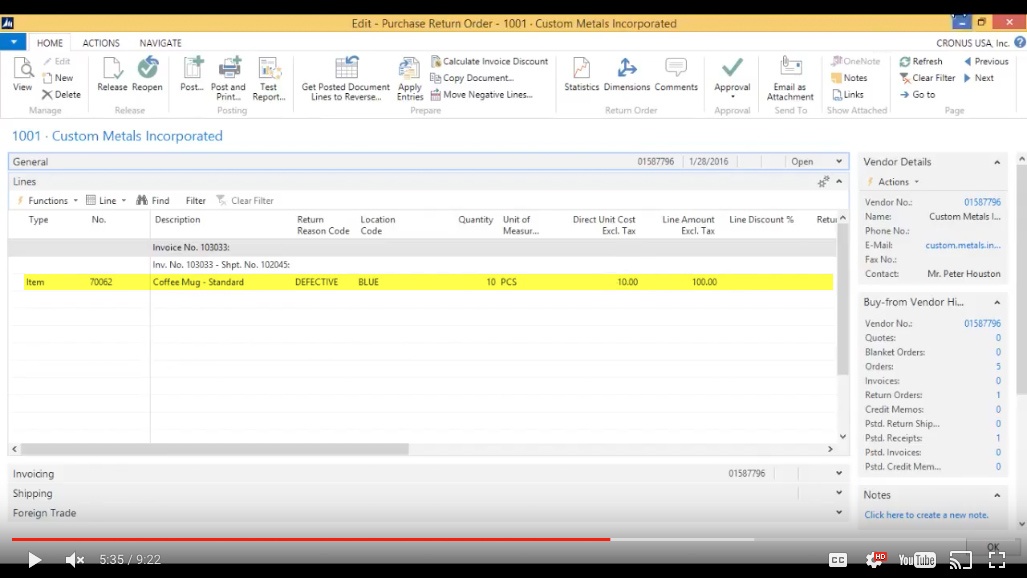Screen dimensions: 1027x578
Task: Unmute the video sound
Action: [x=75, y=560]
